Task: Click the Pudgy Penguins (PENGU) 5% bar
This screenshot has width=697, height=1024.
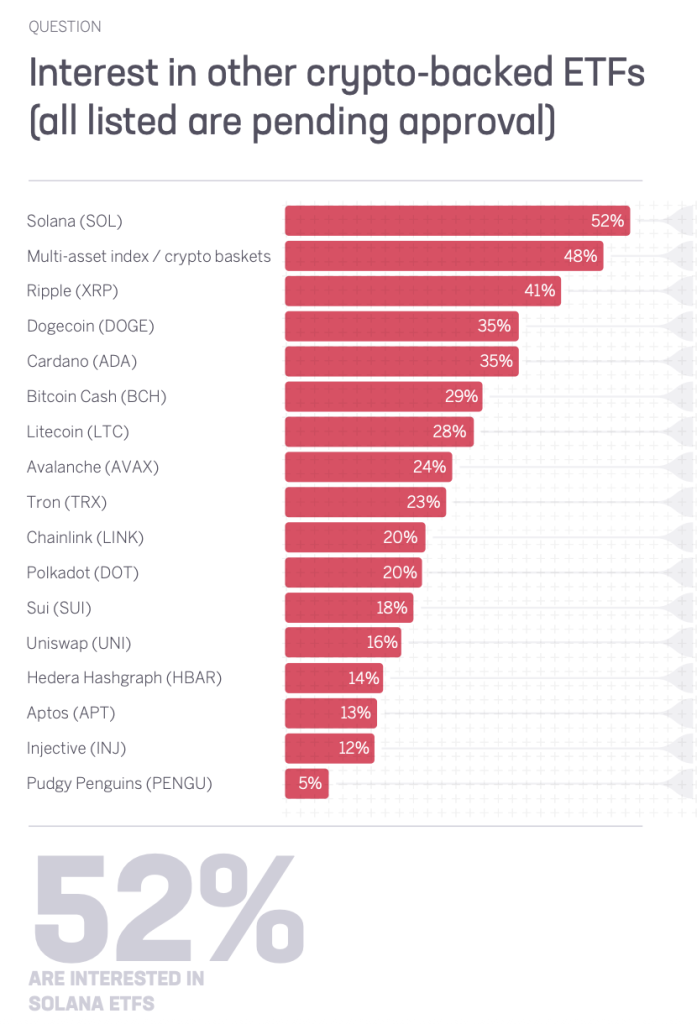Action: [307, 783]
